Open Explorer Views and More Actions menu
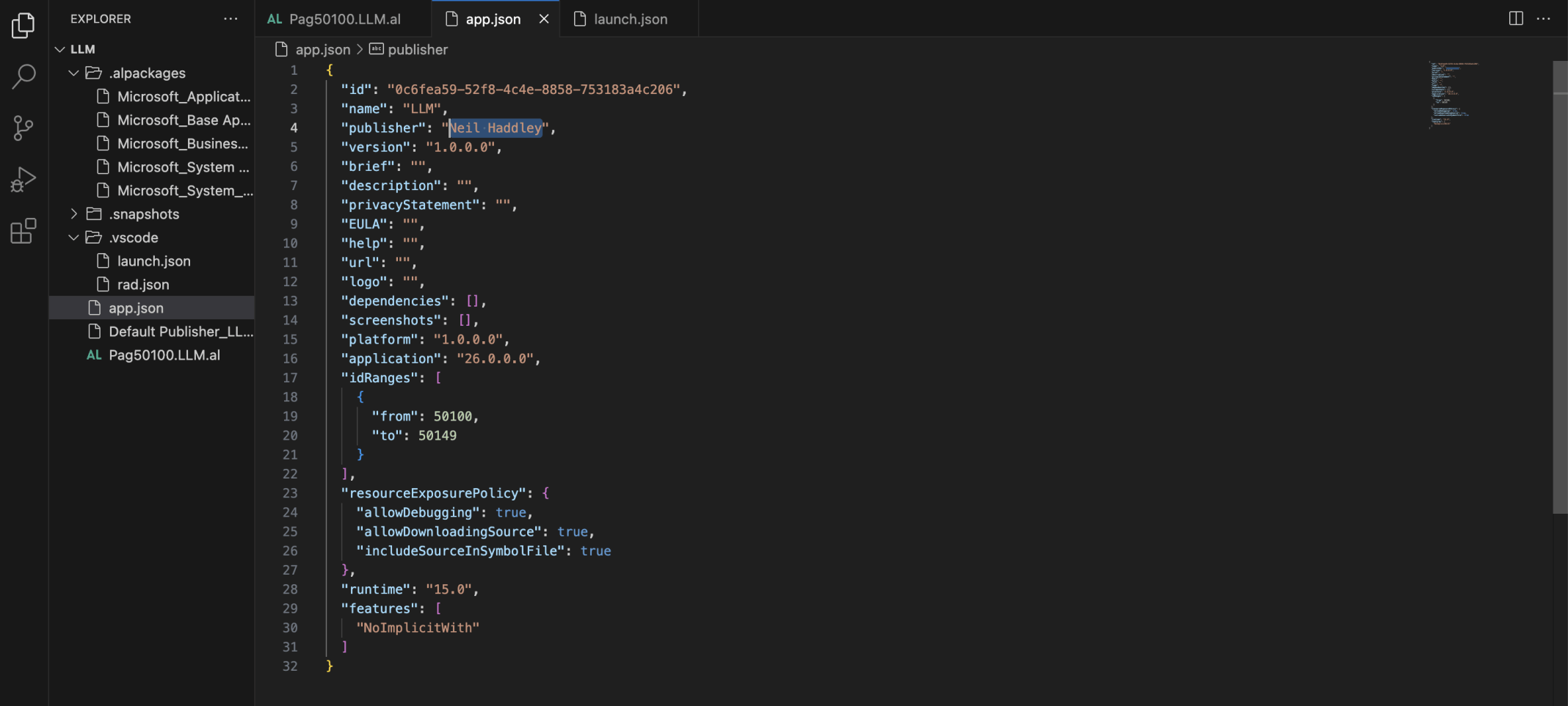This screenshot has height=706, width=1568. pos(231,19)
